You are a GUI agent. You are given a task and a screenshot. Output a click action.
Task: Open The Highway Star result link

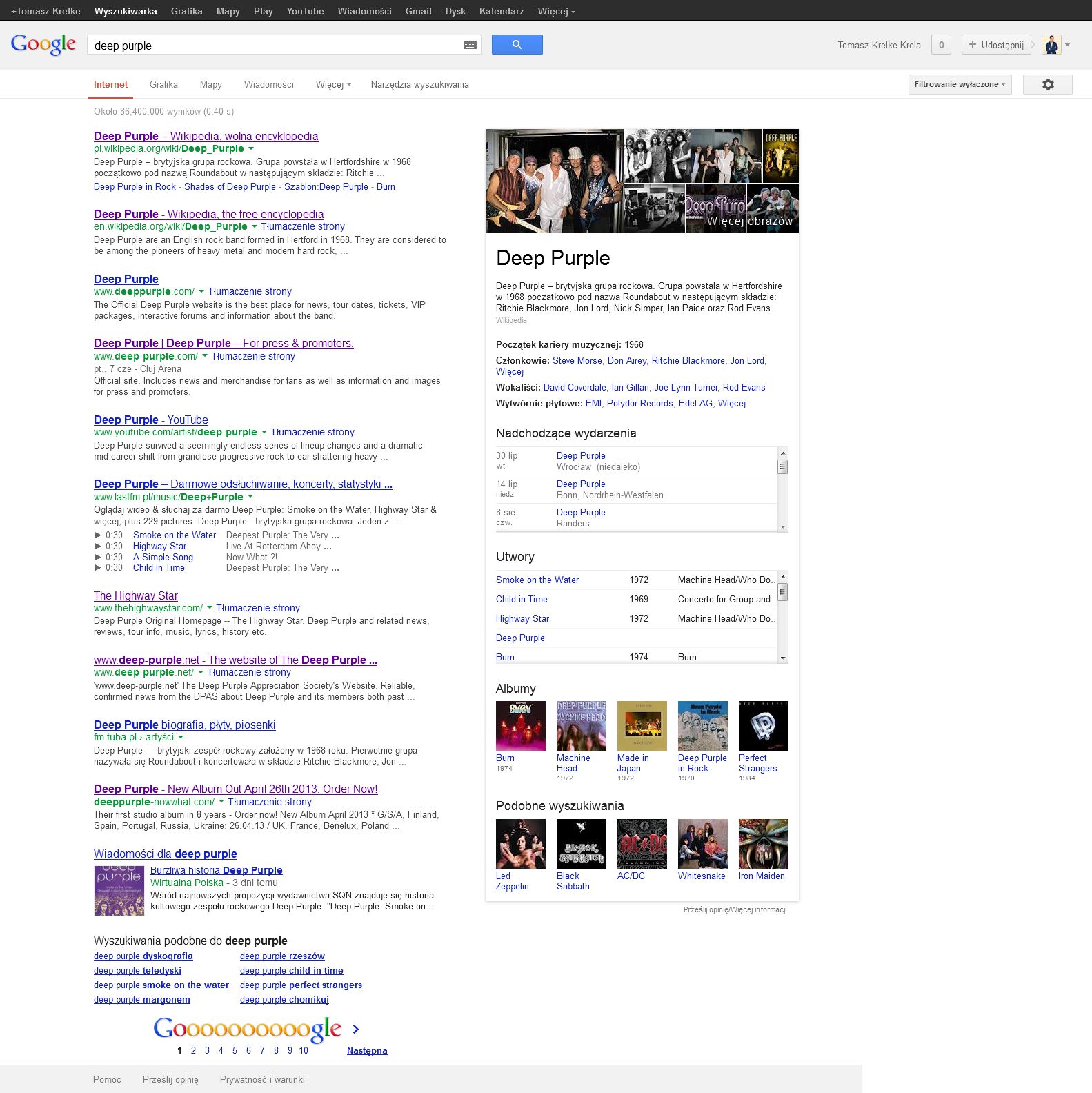point(136,596)
